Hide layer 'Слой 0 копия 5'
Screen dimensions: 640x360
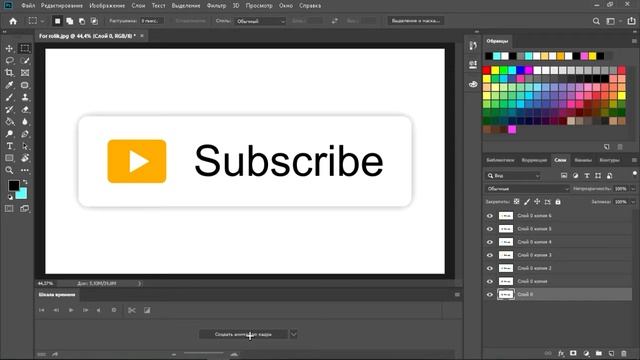[x=490, y=229]
